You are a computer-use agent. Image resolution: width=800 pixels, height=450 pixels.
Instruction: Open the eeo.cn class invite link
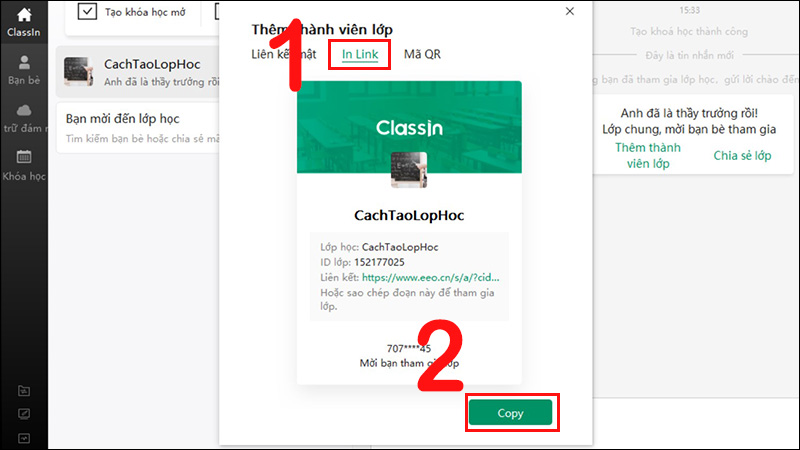pyautogui.click(x=430, y=278)
